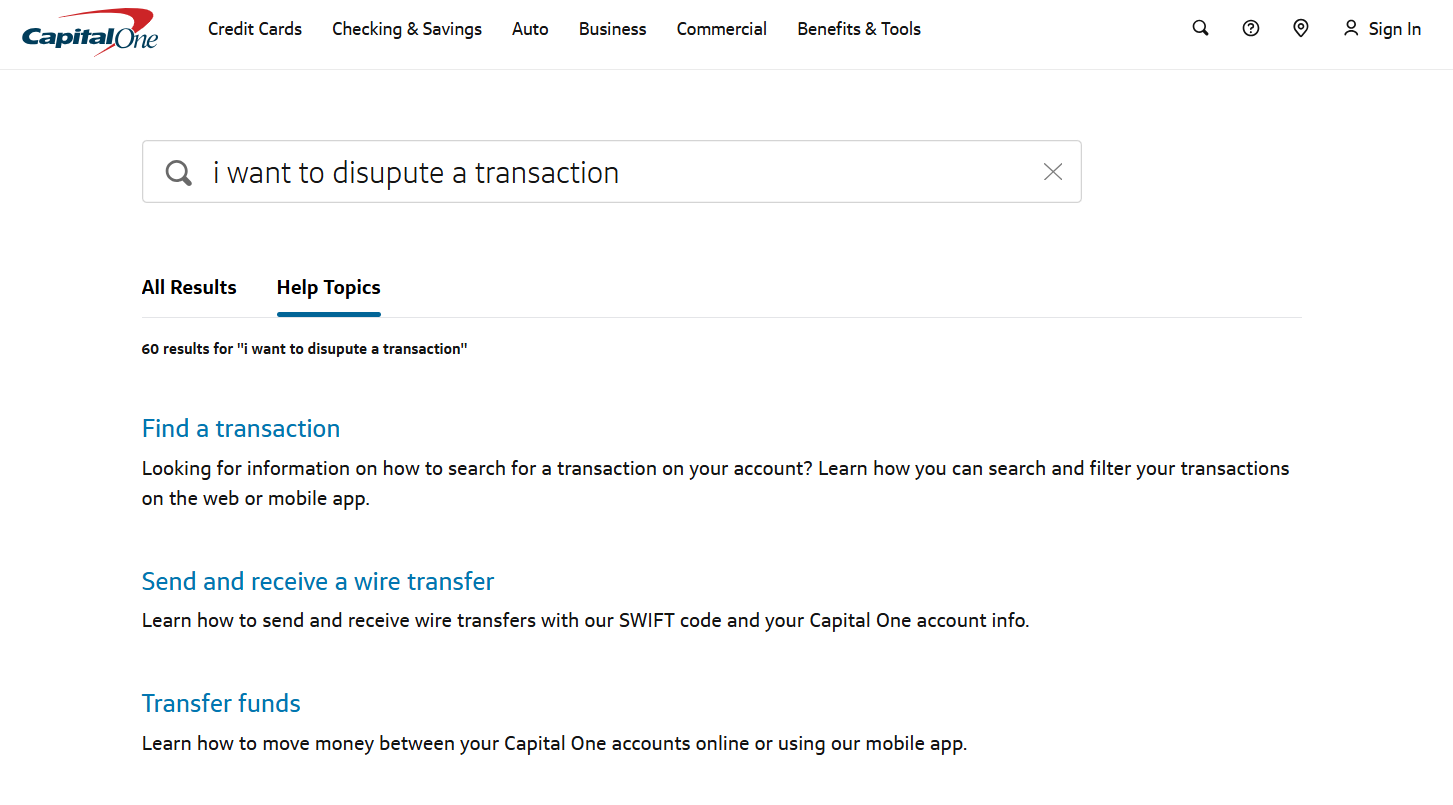Open the Checking & Savings menu

pos(407,29)
